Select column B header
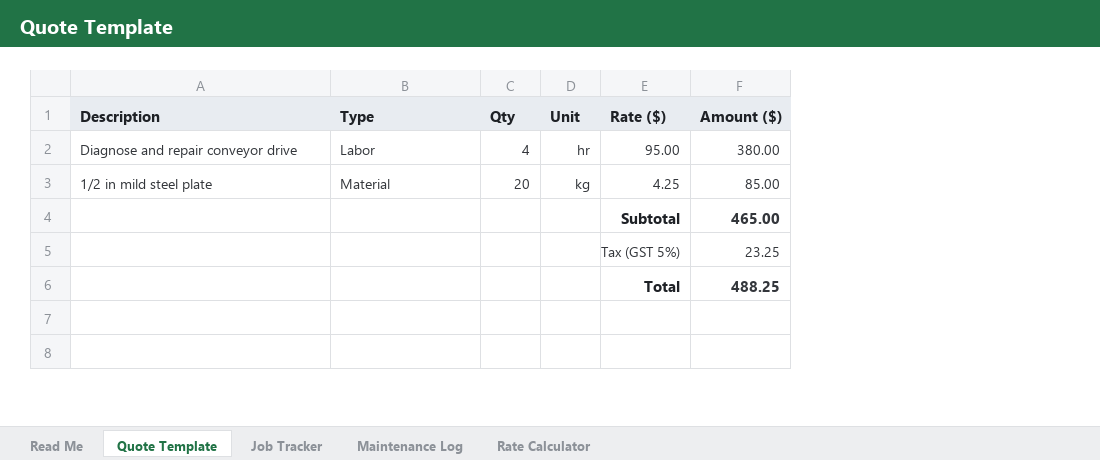Viewport: 1100px width, 460px height. pos(405,83)
